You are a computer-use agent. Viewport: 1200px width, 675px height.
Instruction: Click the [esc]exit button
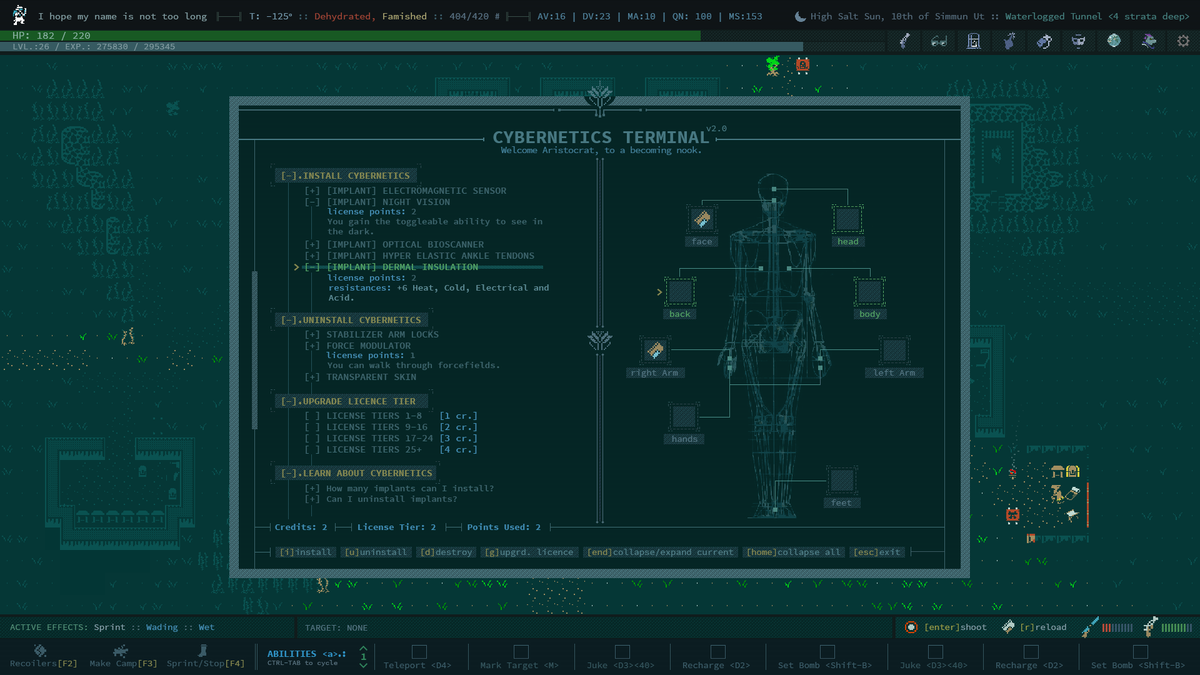coord(877,552)
